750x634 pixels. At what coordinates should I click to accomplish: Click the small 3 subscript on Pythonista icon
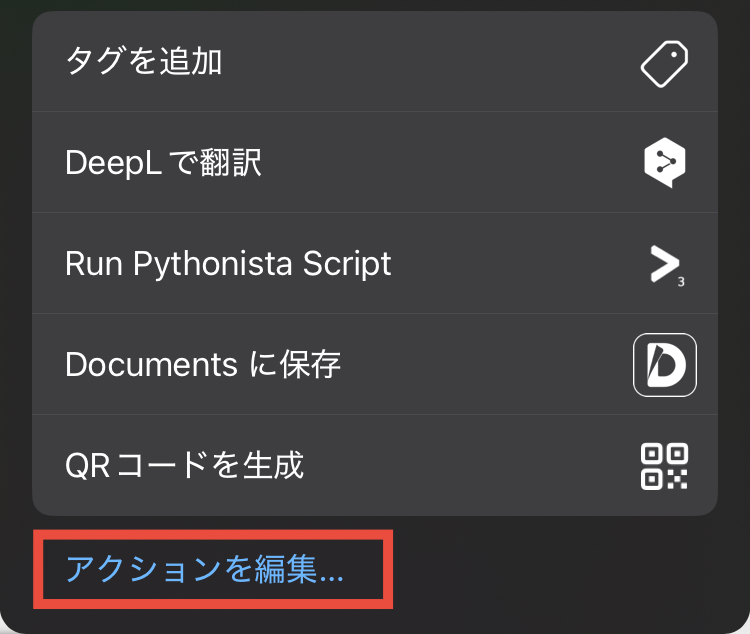[681, 282]
